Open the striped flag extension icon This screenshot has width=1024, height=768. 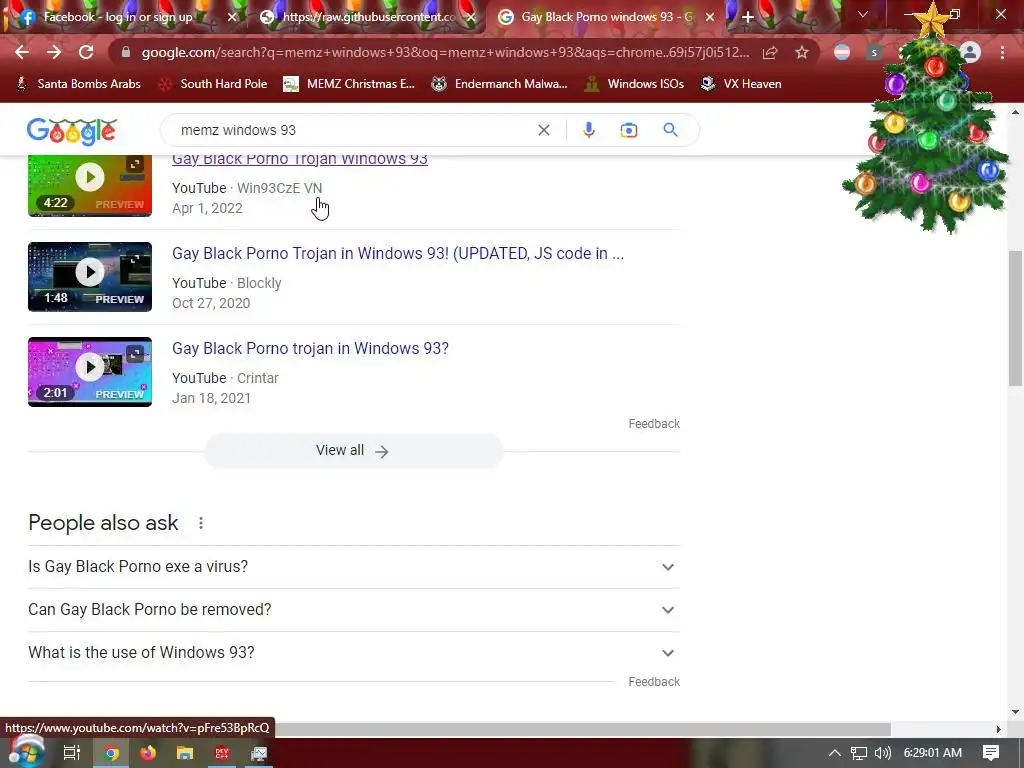point(842,52)
